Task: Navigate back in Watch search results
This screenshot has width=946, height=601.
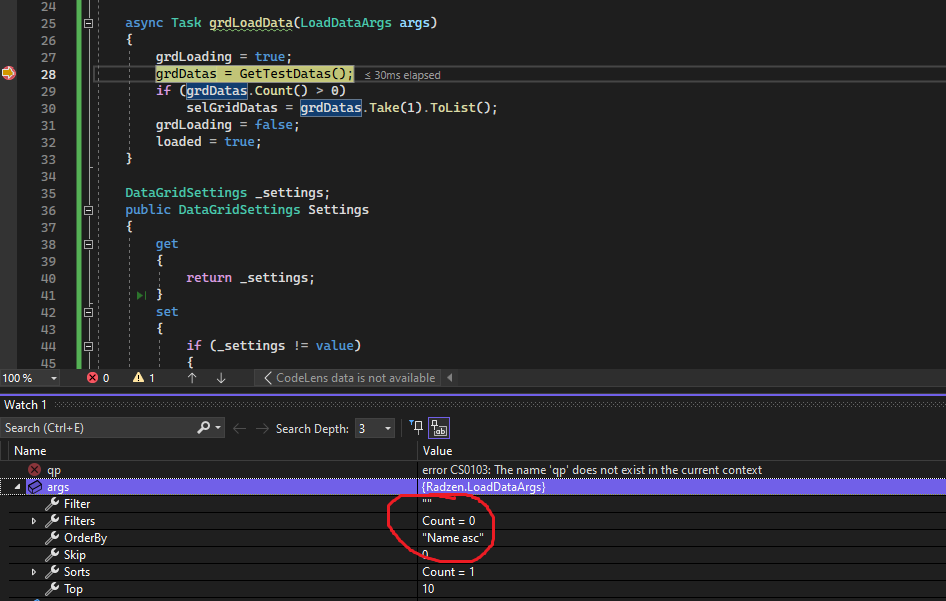Action: 240,428
